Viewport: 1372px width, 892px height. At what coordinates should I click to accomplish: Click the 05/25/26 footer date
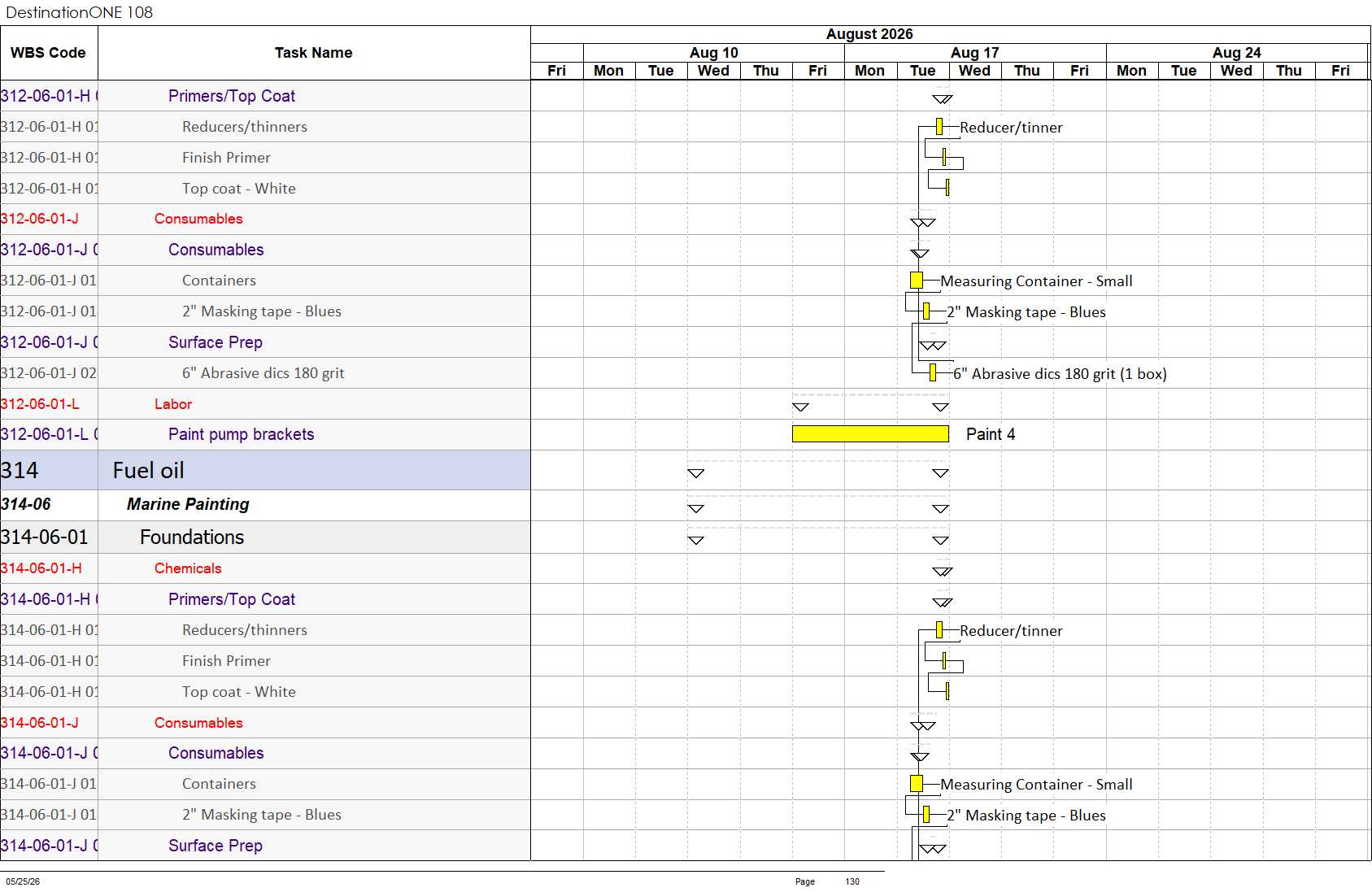23,881
